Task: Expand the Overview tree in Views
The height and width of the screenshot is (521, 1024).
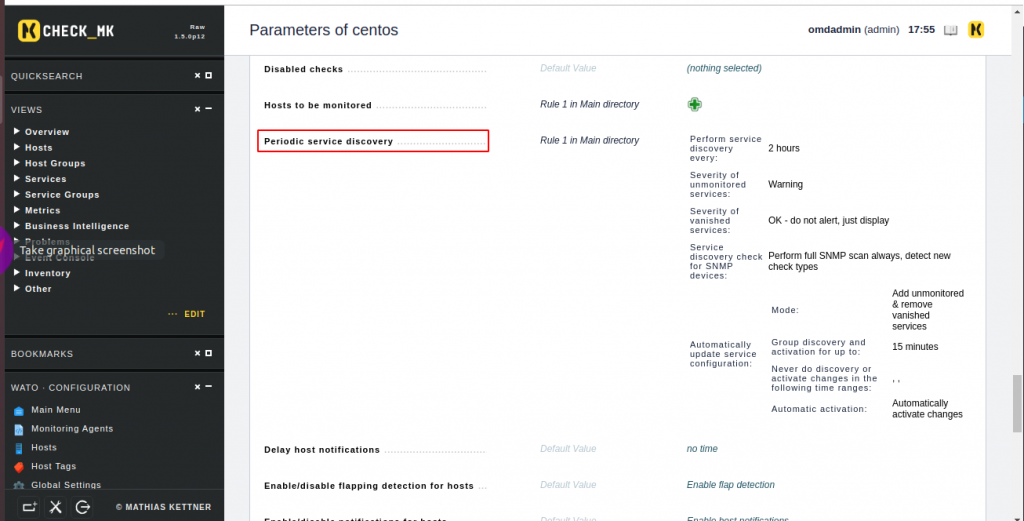Action: [17, 131]
